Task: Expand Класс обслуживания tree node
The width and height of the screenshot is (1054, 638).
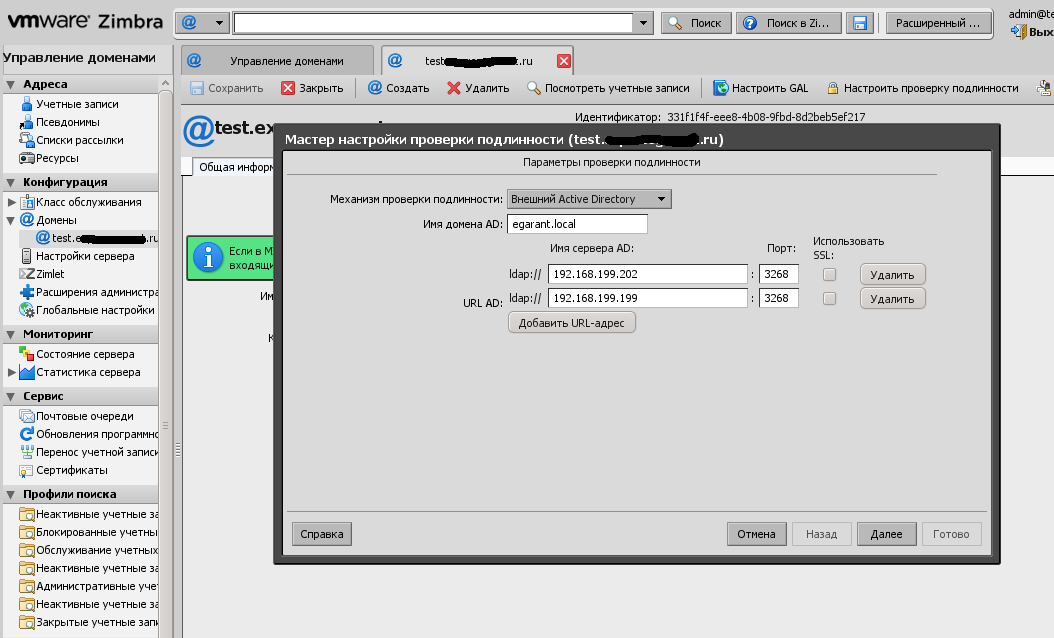Action: (11, 202)
